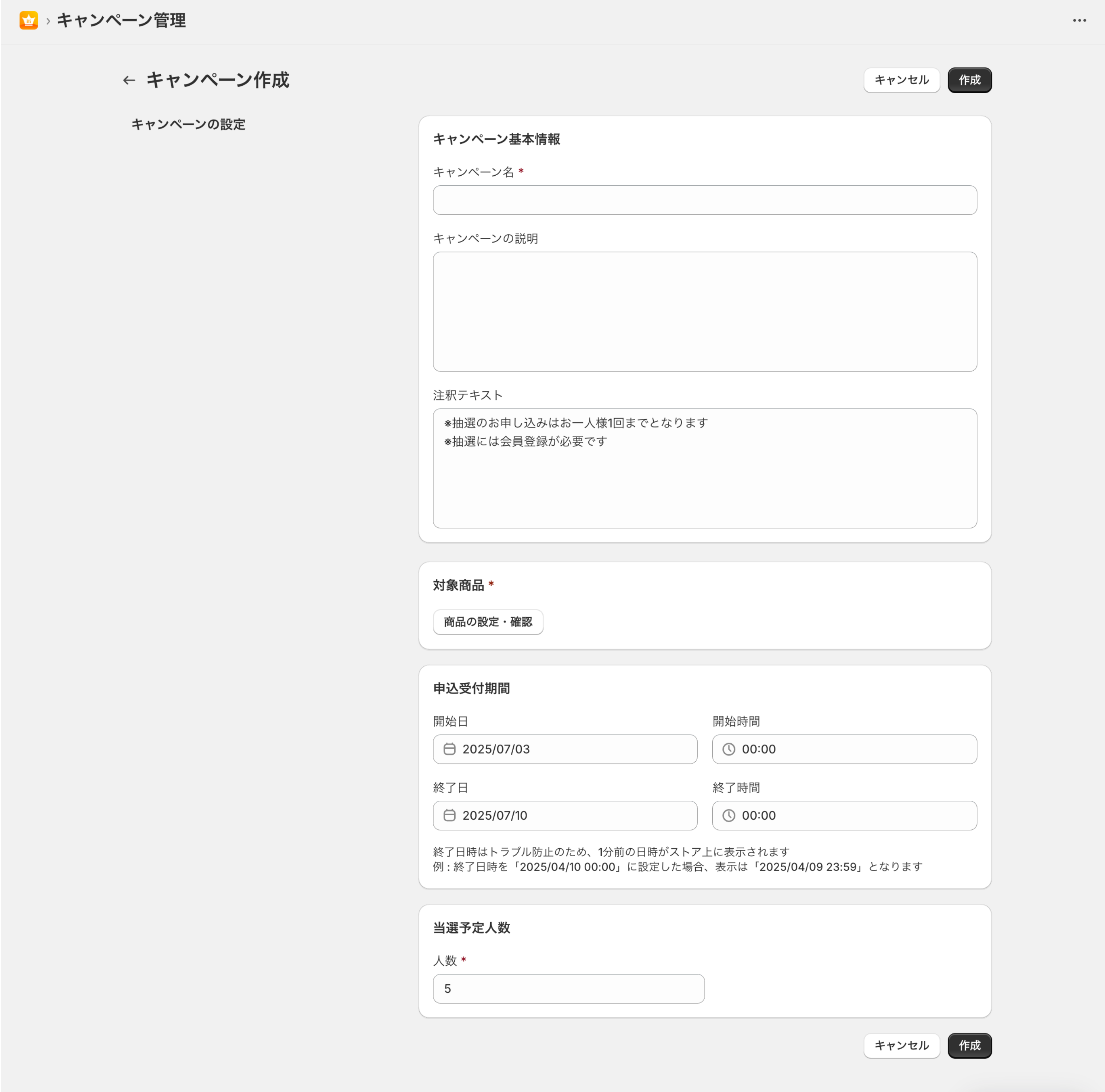Click clock icon in 開始時間 field
This screenshot has width=1105, height=1092.
pos(729,749)
